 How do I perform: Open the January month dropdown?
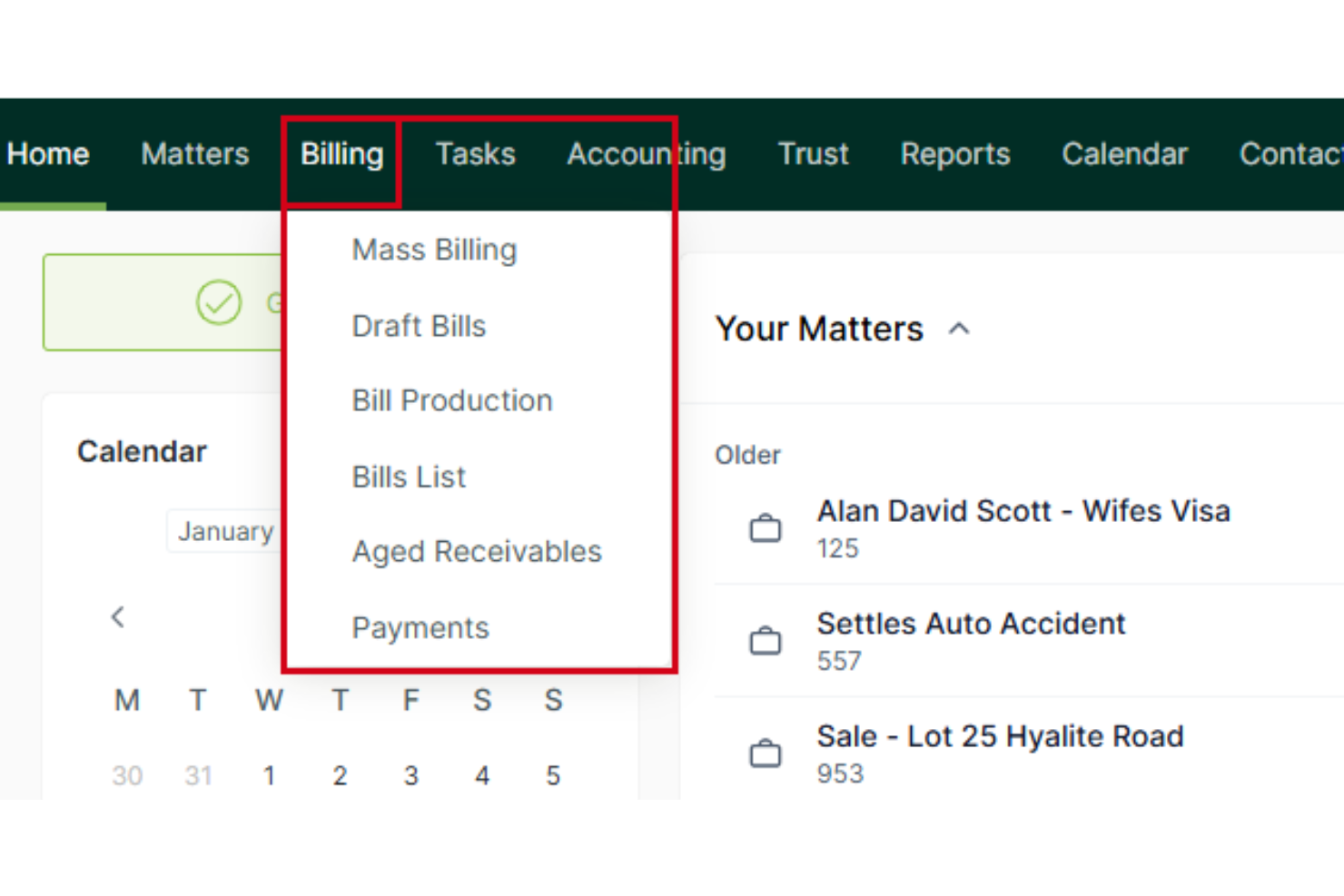pos(226,531)
